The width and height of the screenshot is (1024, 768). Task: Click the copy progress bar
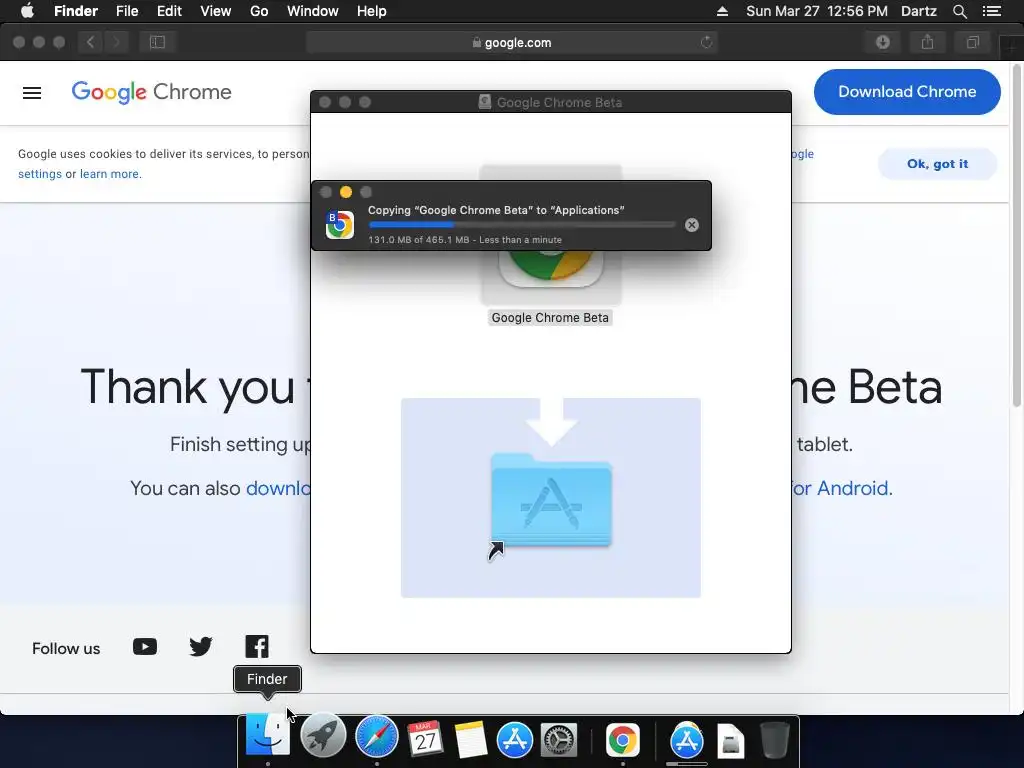522,225
